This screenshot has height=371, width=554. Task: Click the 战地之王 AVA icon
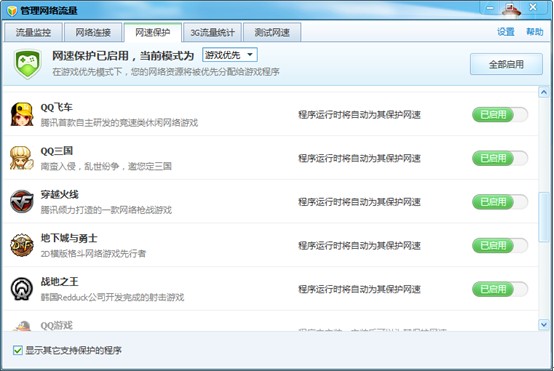(x=22, y=289)
